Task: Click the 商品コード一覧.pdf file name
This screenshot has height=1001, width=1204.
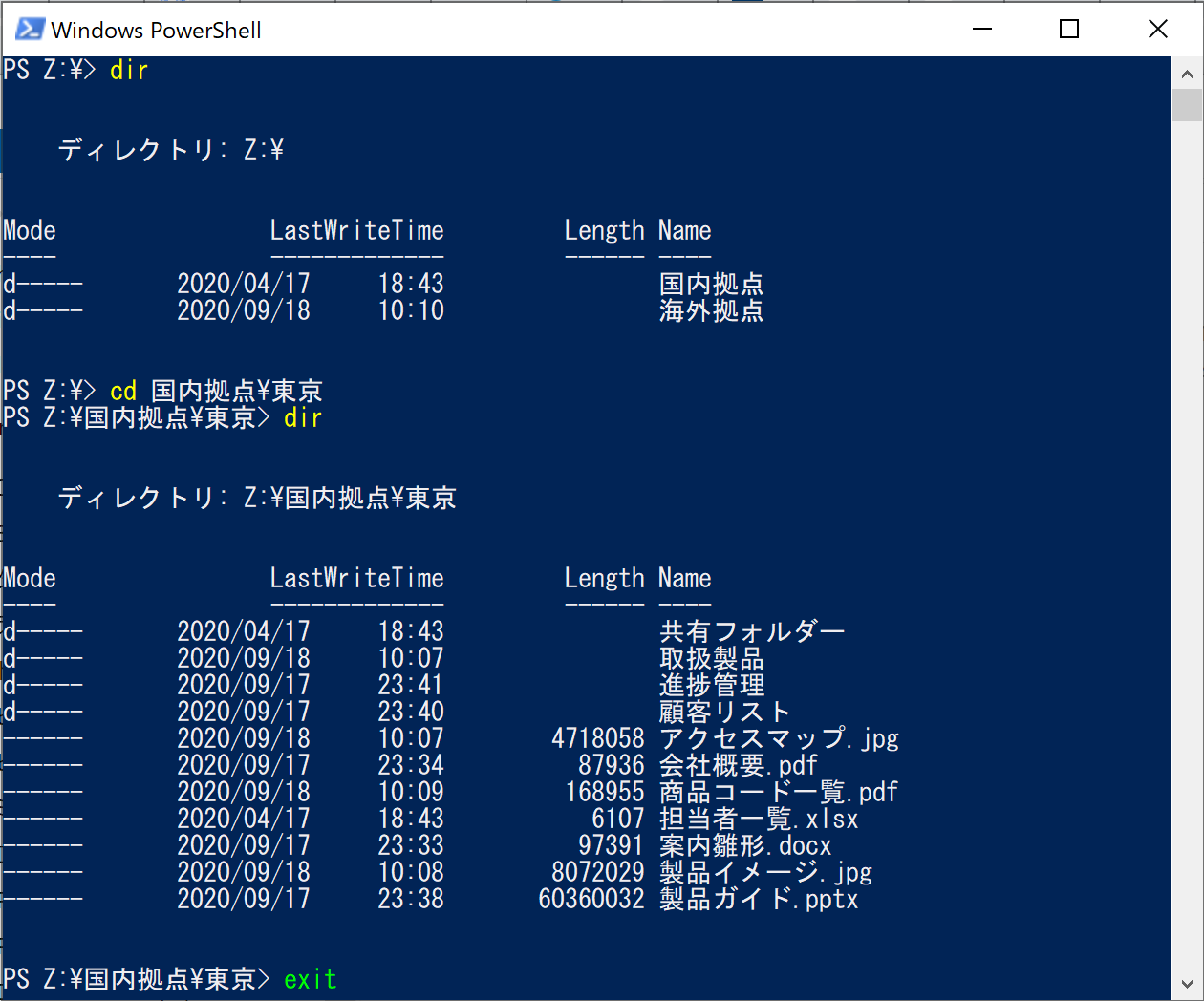Action: (x=779, y=793)
